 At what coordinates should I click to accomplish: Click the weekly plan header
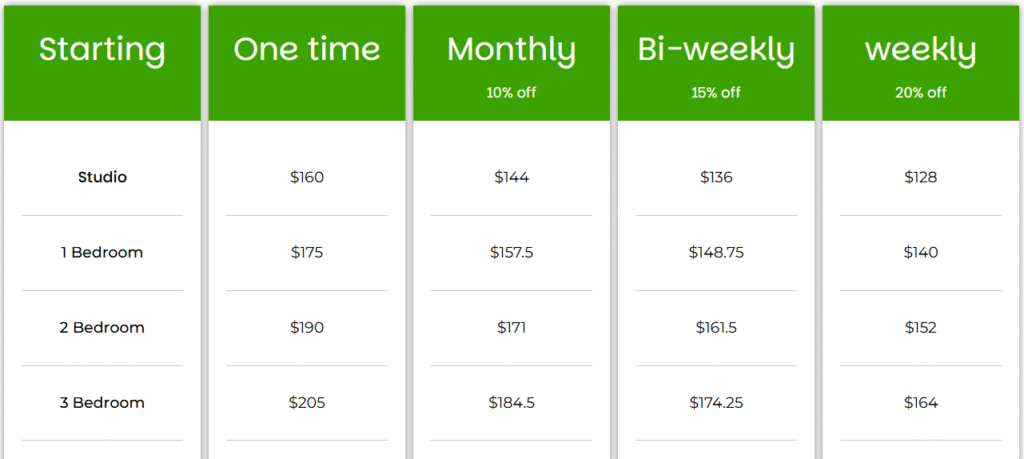[921, 50]
